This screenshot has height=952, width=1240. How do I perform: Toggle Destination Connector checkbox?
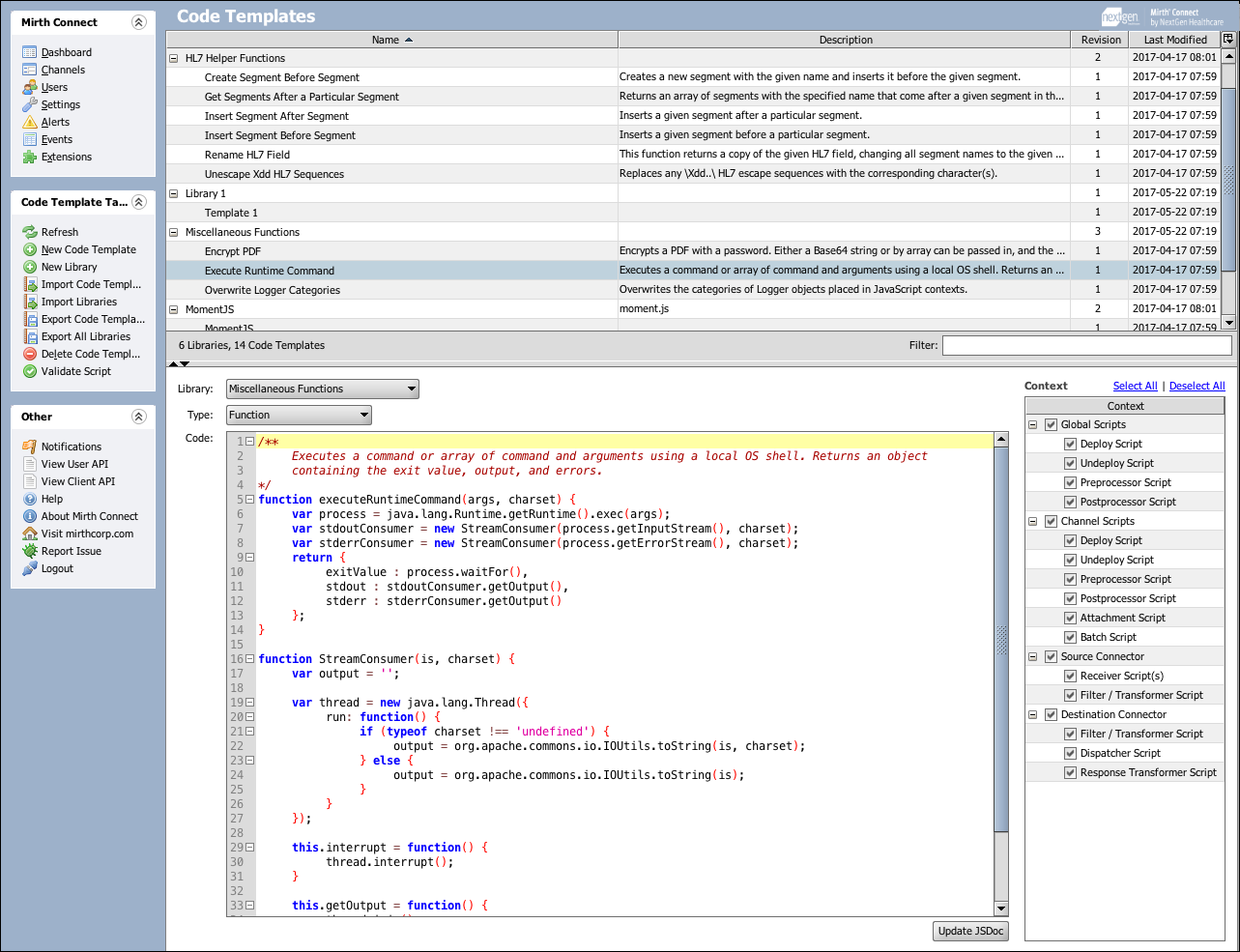point(1051,714)
